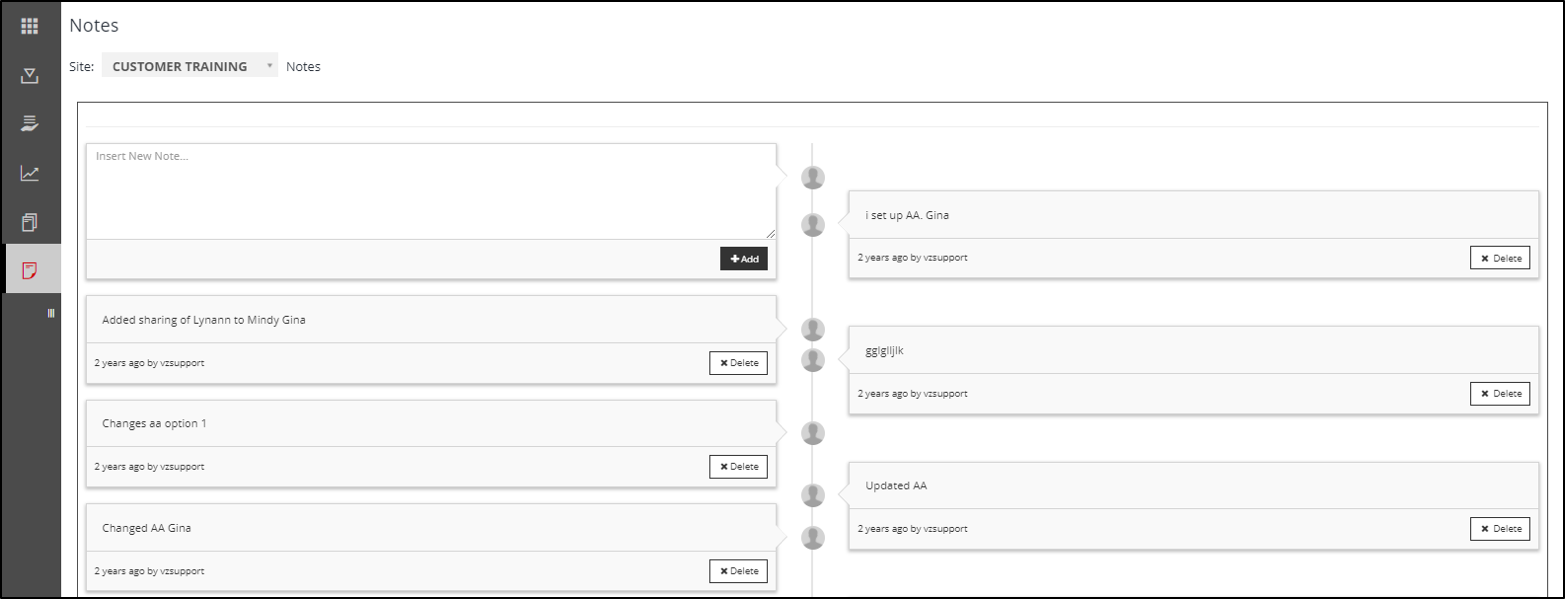Viewport: 1565px width, 599px height.
Task: Delete the 'gglglljlk' note
Action: pyautogui.click(x=1500, y=394)
